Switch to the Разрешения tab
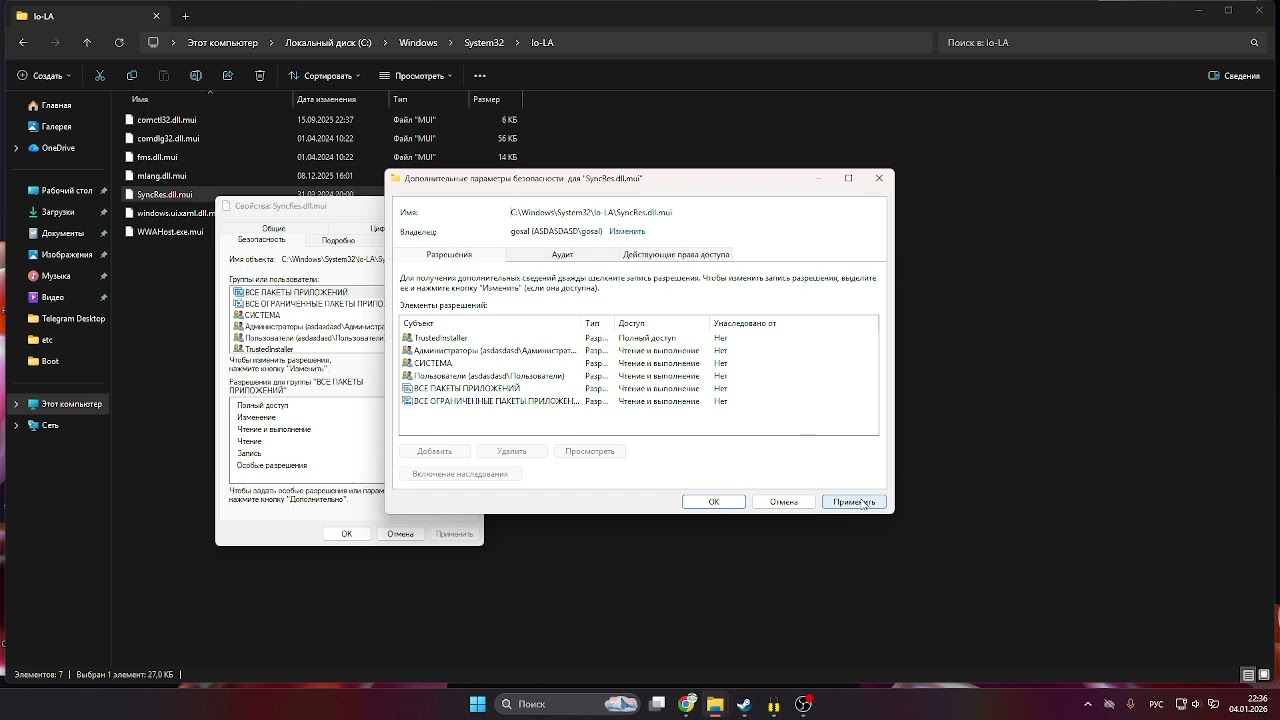Image resolution: width=1280 pixels, height=720 pixels. tap(449, 254)
